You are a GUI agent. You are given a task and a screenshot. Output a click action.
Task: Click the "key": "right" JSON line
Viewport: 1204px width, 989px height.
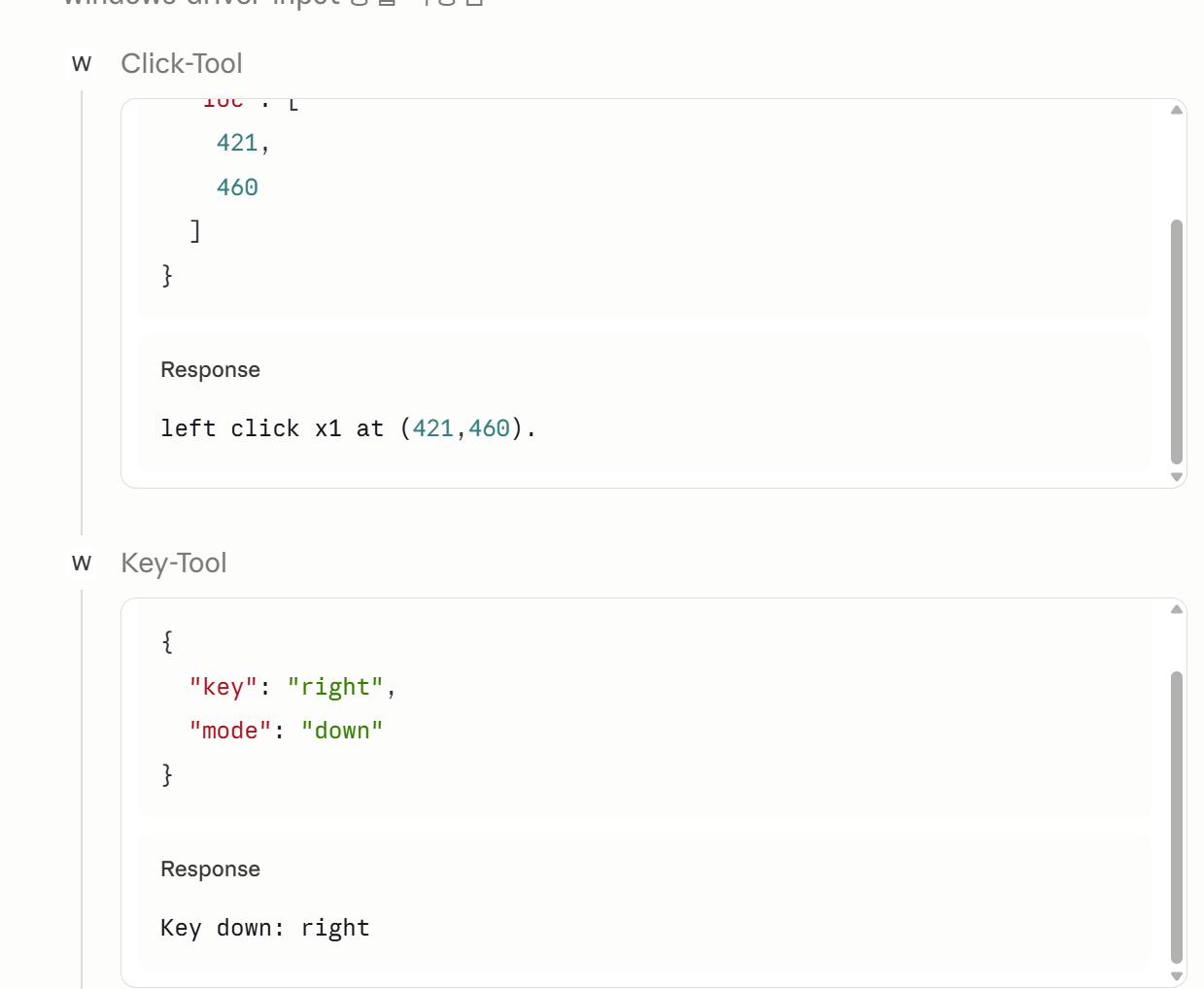[292, 687]
